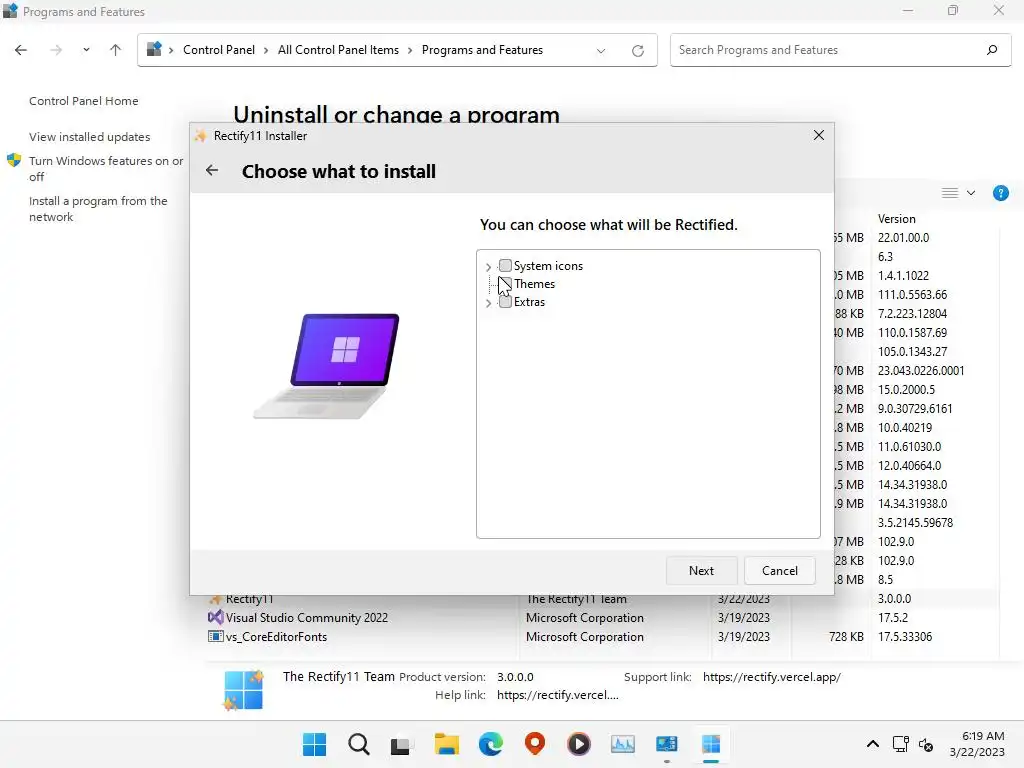Open Task View from taskbar
This screenshot has width=1024, height=768.
pyautogui.click(x=401, y=745)
